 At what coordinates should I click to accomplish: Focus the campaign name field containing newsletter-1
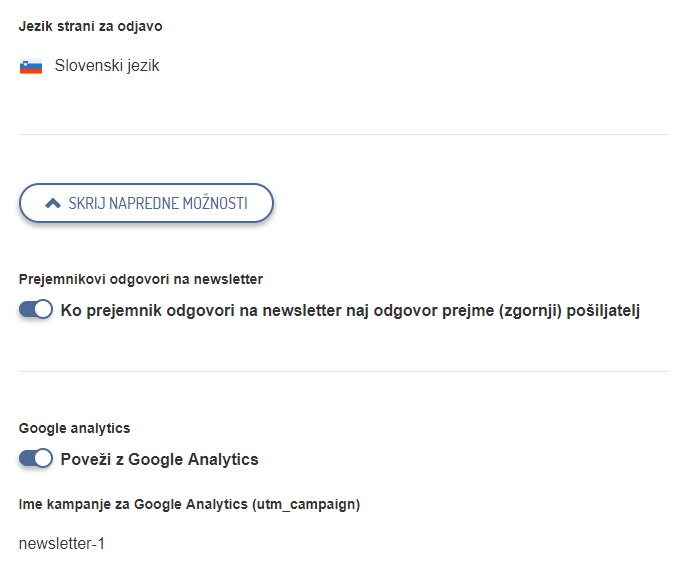click(x=62, y=544)
